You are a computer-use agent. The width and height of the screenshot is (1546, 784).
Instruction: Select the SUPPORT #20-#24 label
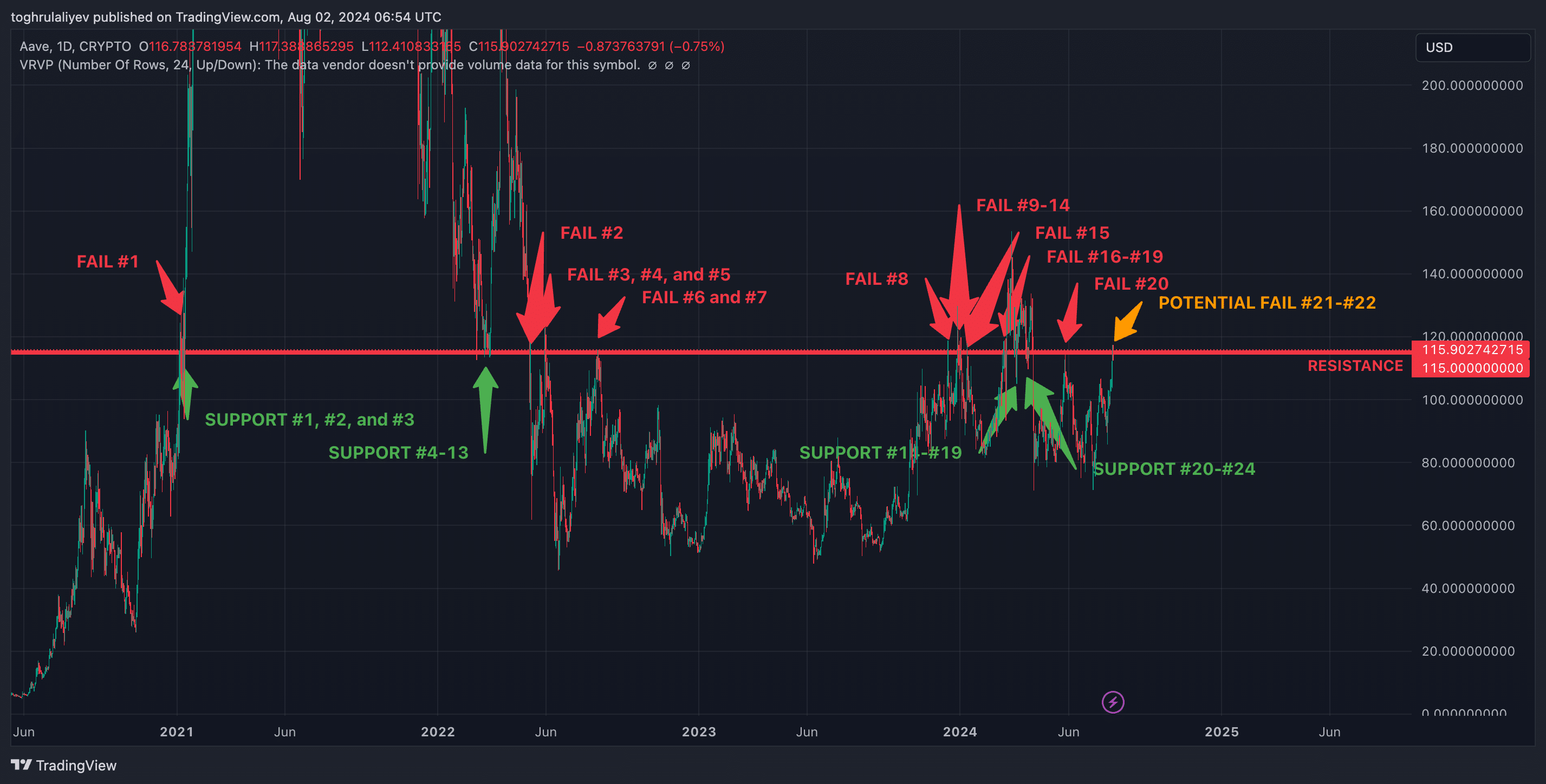[1174, 469]
